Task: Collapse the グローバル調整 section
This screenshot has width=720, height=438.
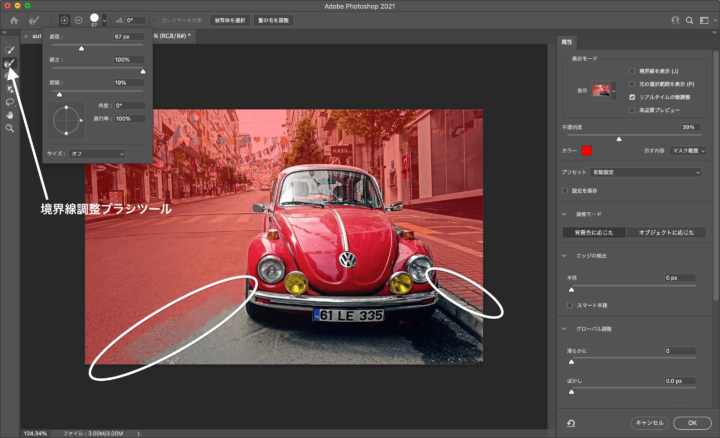Action: point(564,329)
